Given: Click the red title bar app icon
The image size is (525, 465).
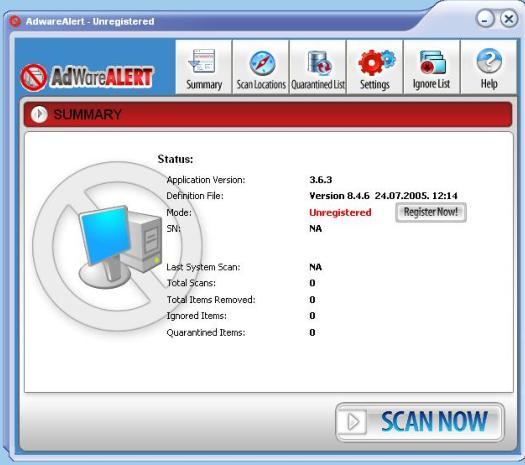Looking at the screenshot, I should point(15,21).
